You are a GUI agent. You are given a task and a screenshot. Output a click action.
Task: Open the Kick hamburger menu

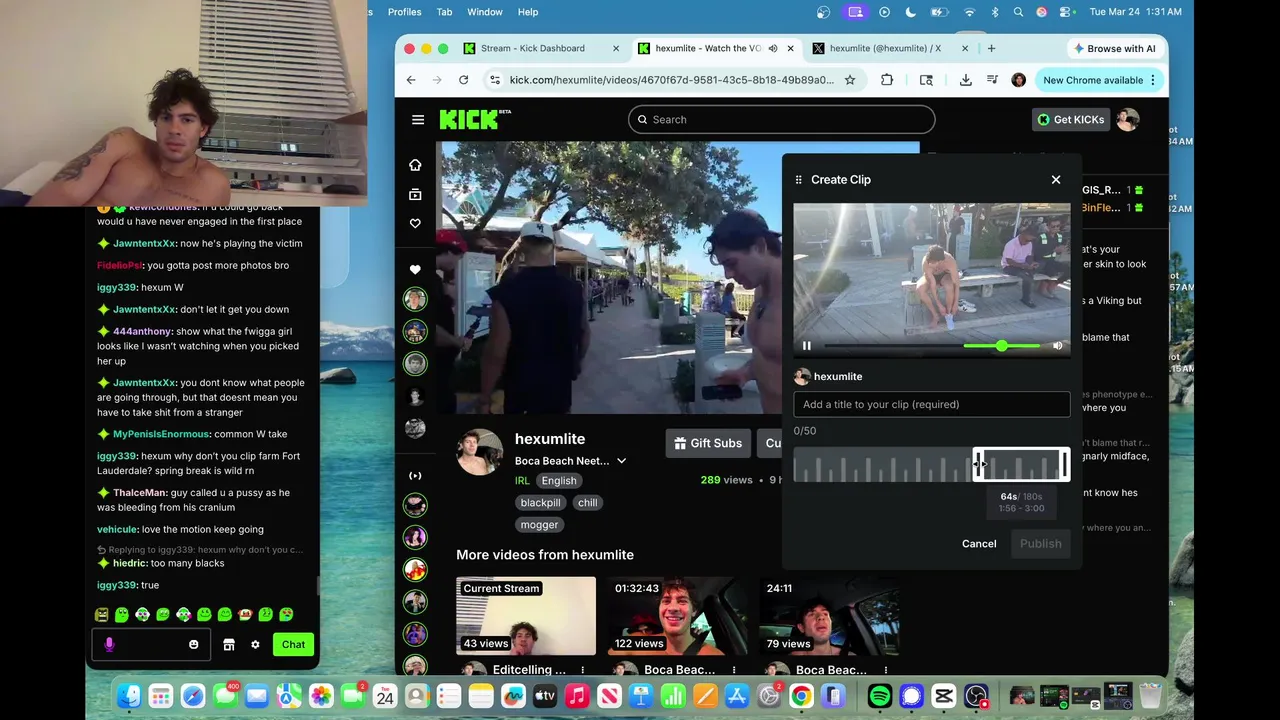click(418, 120)
